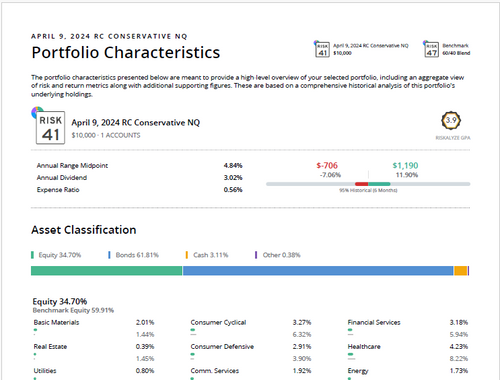Click the Equity 34.70% legend label
Screen dimensions: 500x380
60,255
